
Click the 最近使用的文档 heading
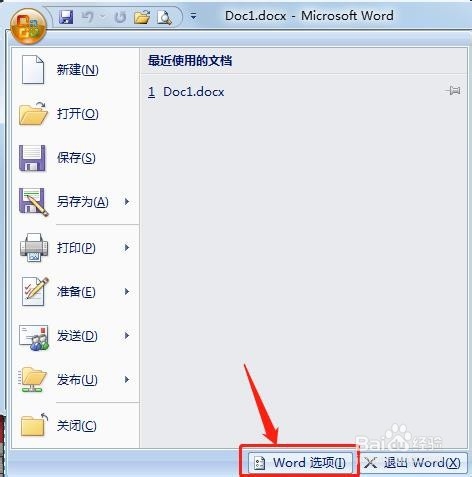(190, 61)
